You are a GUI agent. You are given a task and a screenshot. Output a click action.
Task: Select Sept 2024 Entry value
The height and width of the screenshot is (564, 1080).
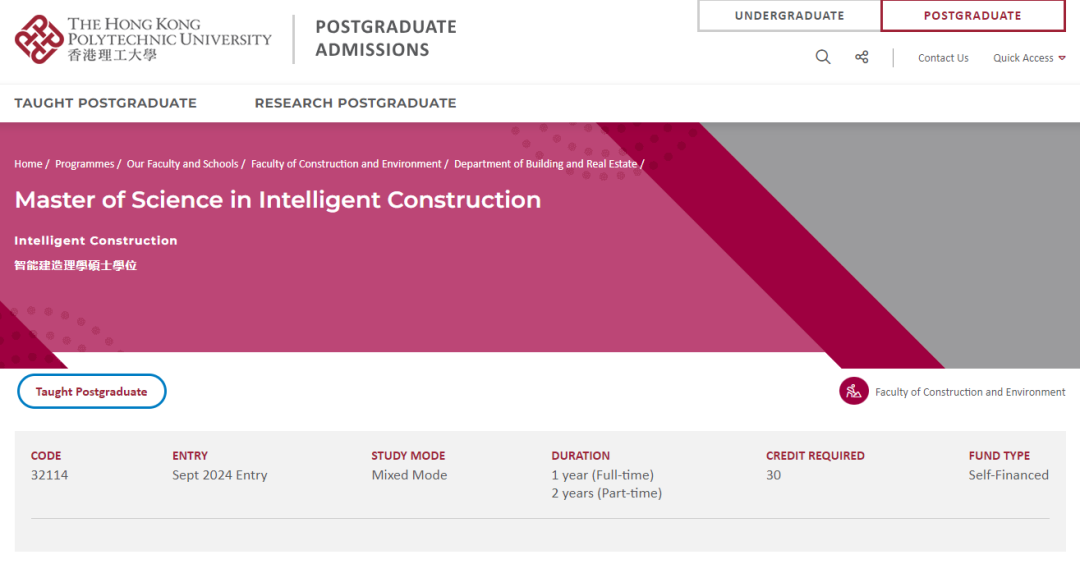coord(220,475)
